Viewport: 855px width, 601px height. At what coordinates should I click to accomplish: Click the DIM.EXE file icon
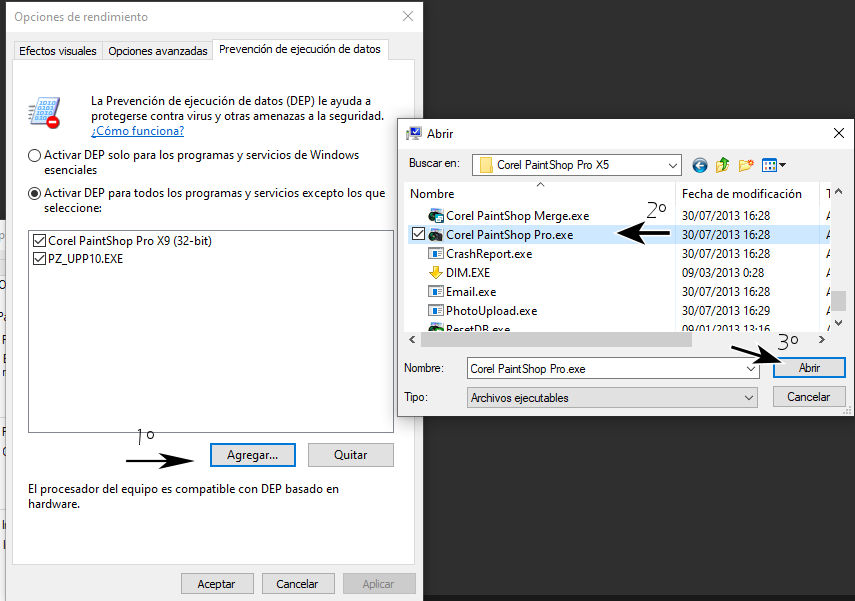(x=436, y=273)
